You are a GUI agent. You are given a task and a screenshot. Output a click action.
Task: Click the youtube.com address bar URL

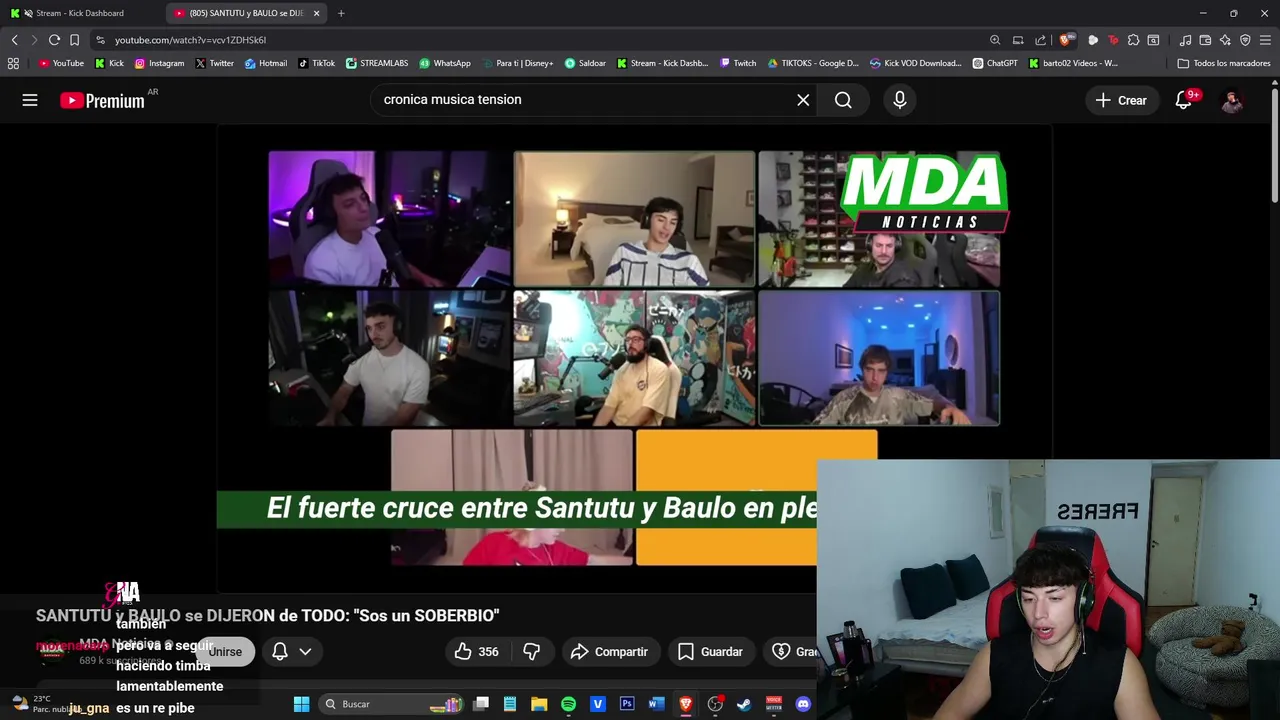coord(190,40)
